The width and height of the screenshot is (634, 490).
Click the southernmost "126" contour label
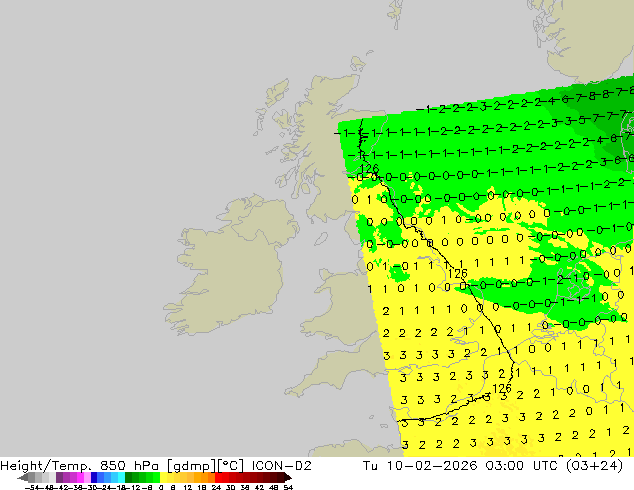point(502,389)
